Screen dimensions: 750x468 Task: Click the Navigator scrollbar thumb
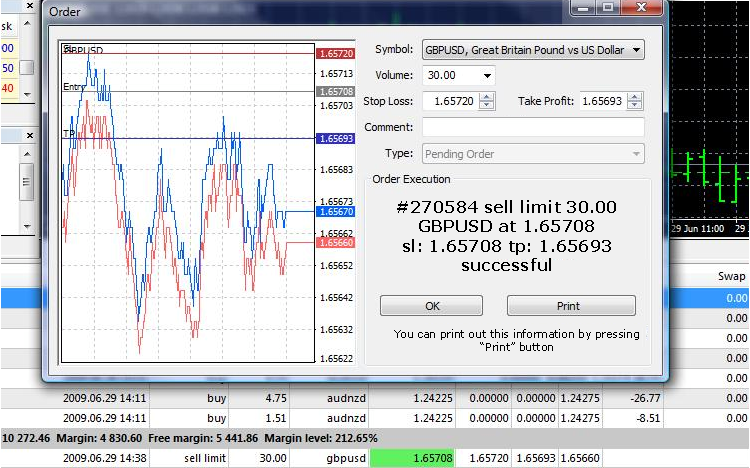pos(27,182)
